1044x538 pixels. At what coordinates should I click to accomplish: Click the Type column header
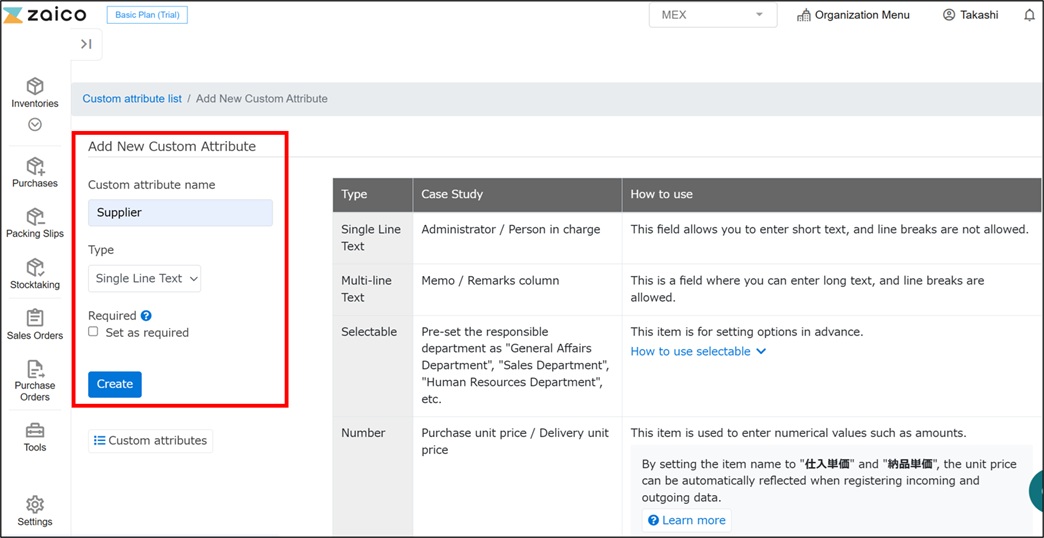pyautogui.click(x=373, y=194)
